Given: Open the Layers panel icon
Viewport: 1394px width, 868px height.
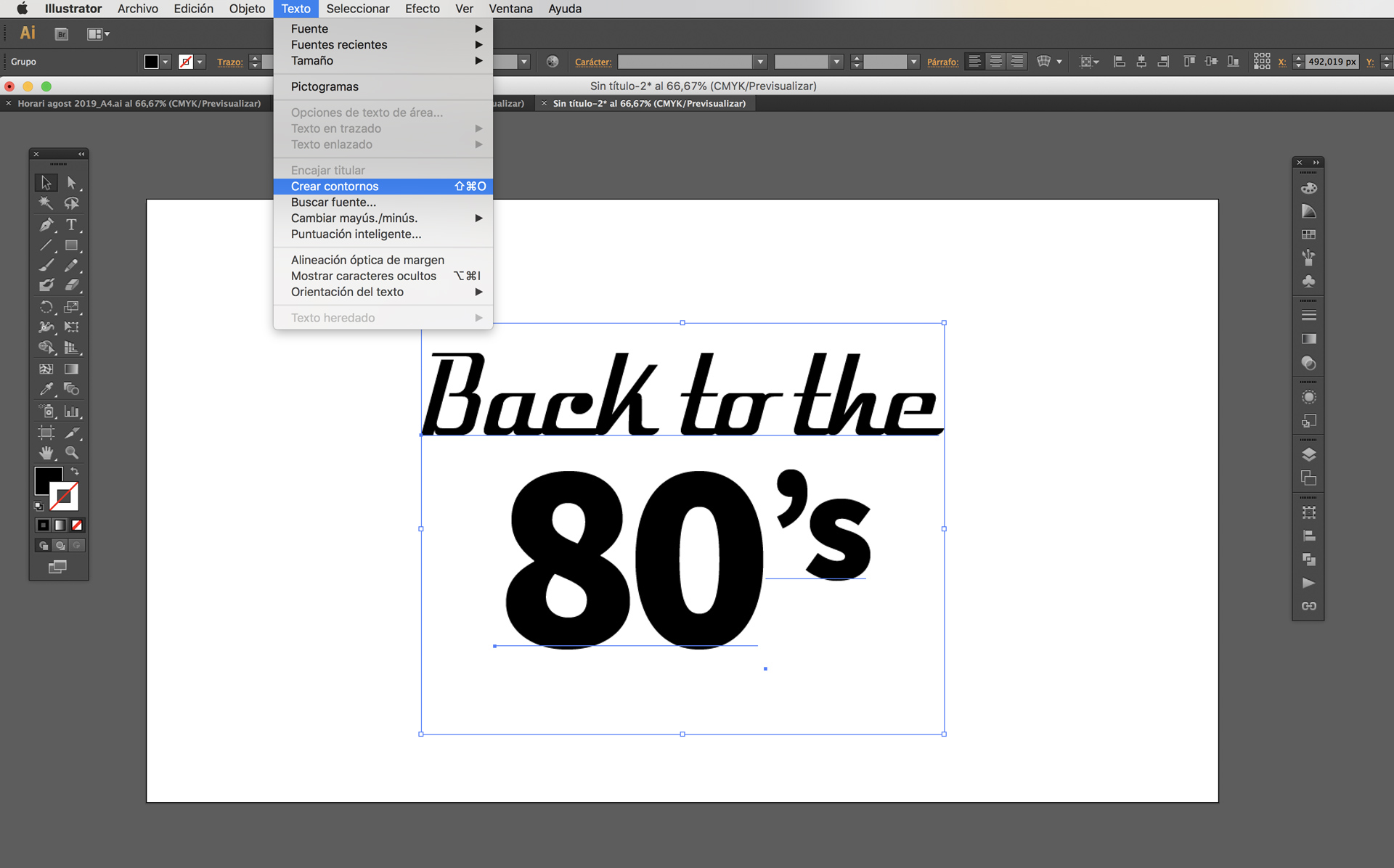Looking at the screenshot, I should click(1308, 455).
